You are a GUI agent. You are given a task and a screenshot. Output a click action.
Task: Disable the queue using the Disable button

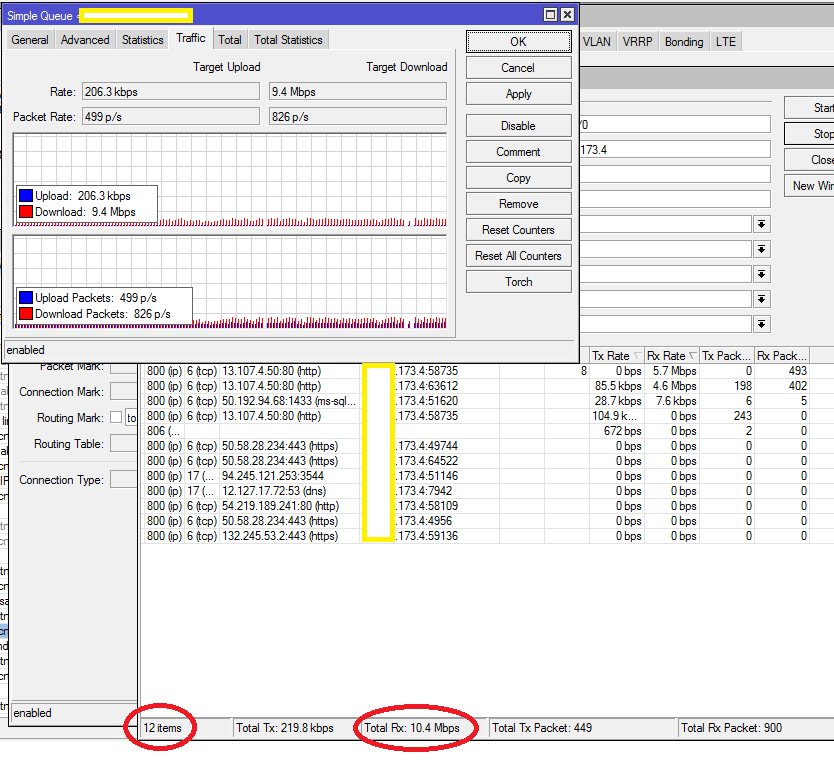[518, 126]
